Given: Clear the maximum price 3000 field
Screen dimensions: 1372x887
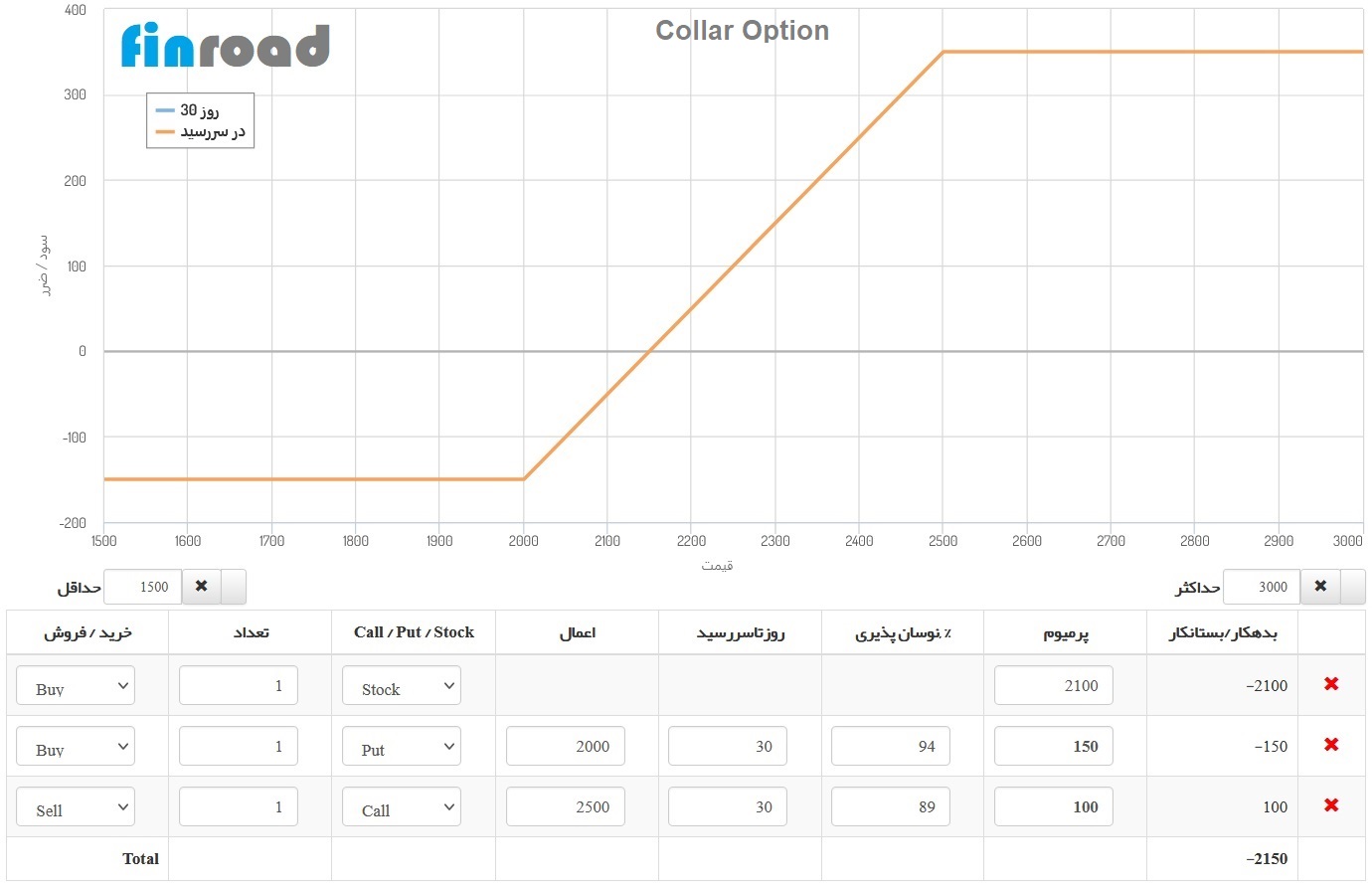Looking at the screenshot, I should click(1320, 587).
